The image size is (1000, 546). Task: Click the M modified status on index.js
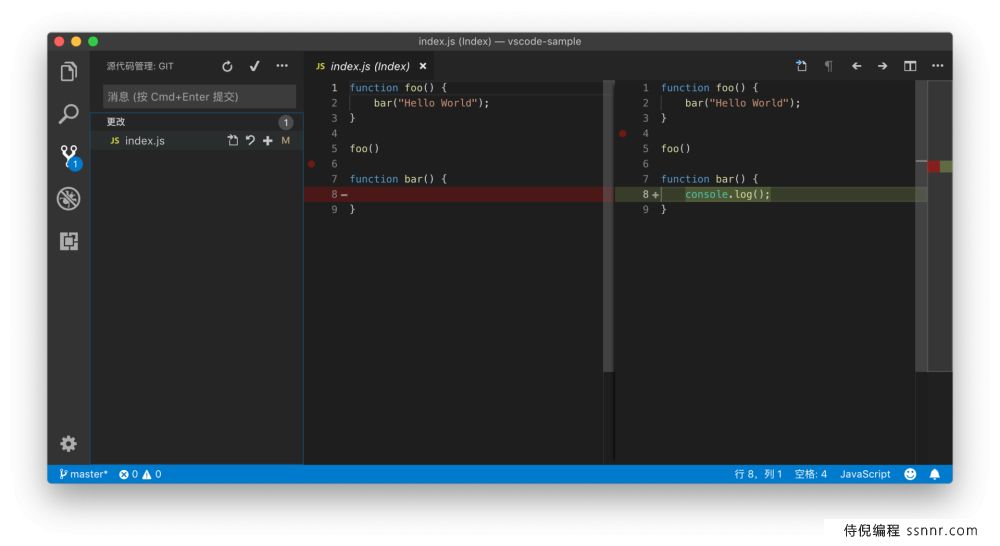(x=286, y=140)
